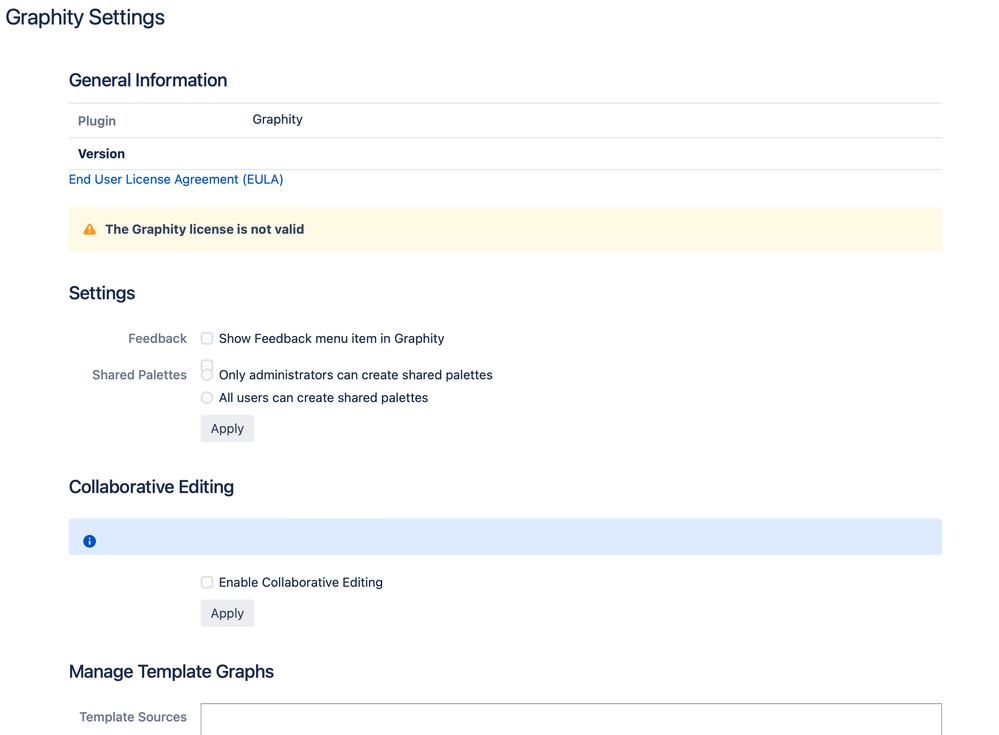This screenshot has height=735, width=999.
Task: Click the 'General Information' heading
Action: pos(148,80)
